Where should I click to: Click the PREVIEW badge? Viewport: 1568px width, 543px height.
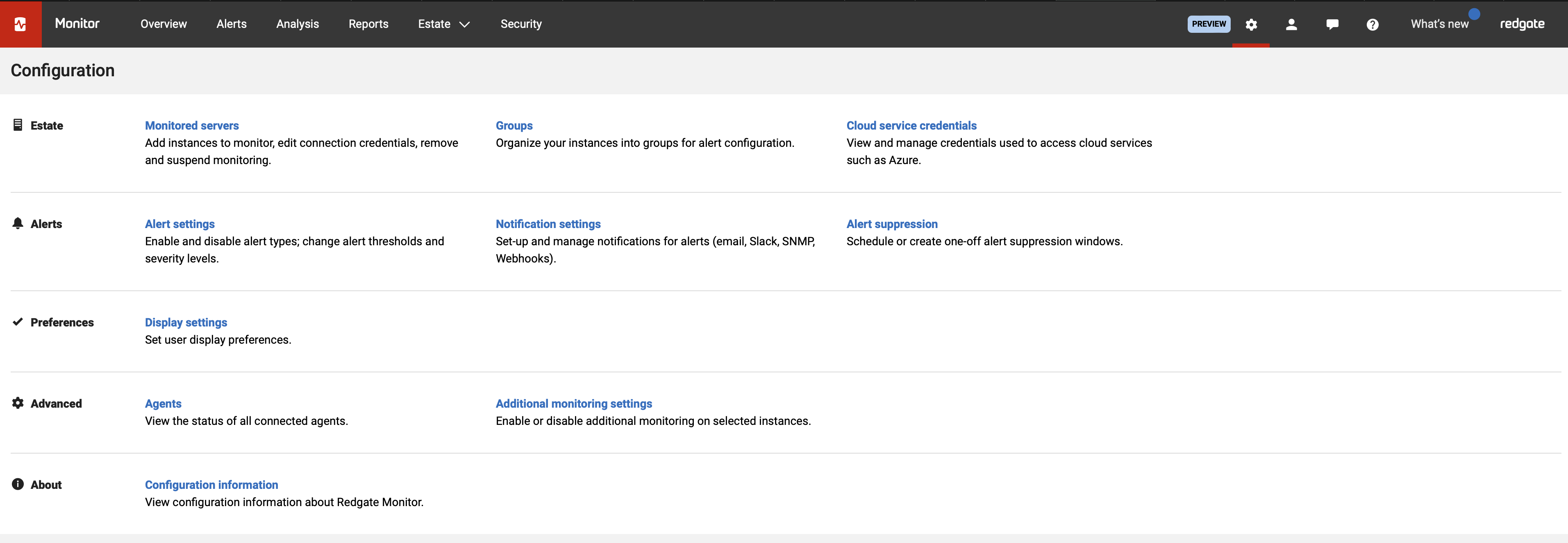1208,24
